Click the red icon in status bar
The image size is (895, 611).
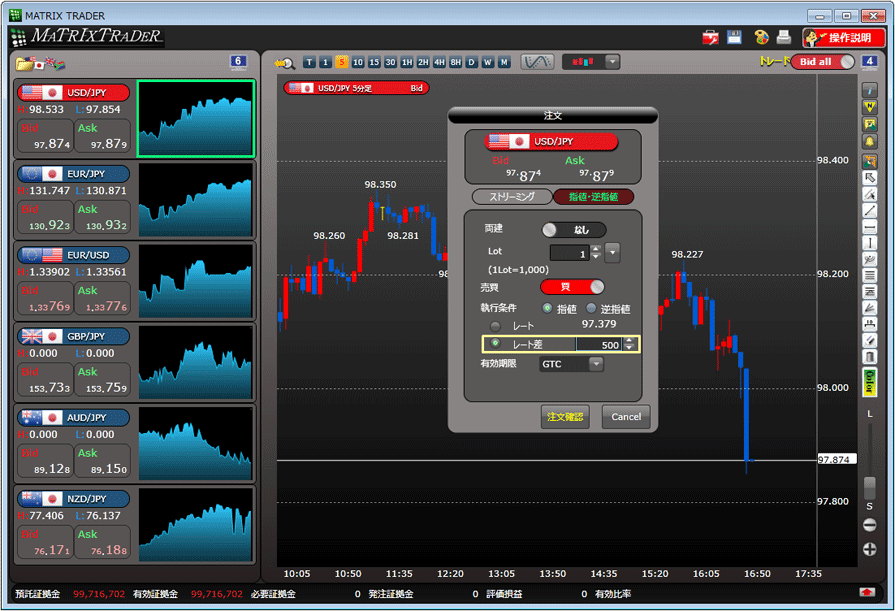click(867, 592)
